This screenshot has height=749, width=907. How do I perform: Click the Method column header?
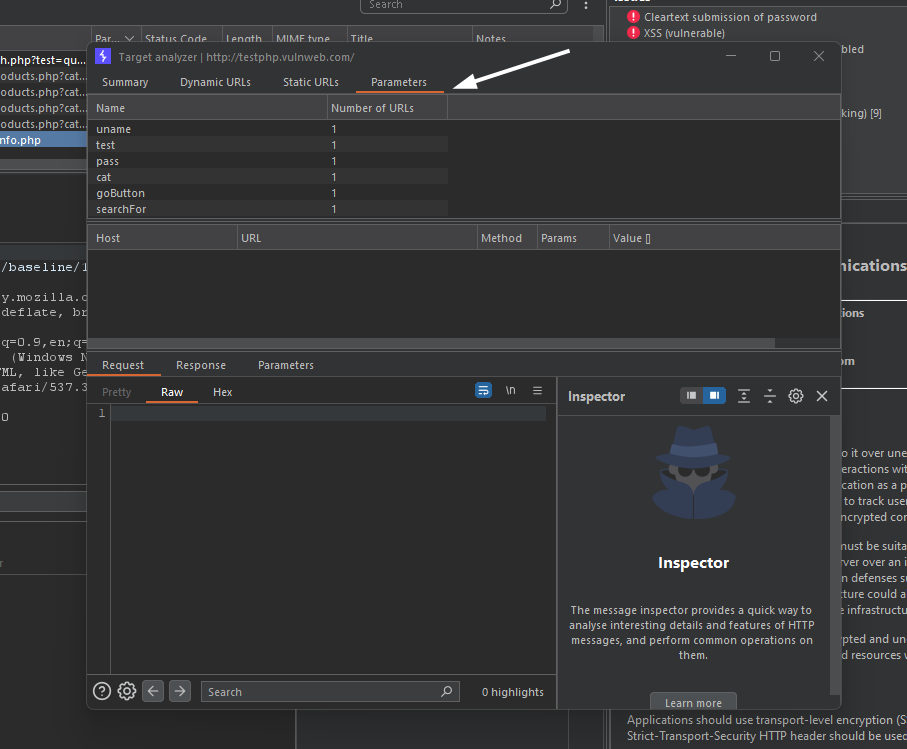pos(507,238)
